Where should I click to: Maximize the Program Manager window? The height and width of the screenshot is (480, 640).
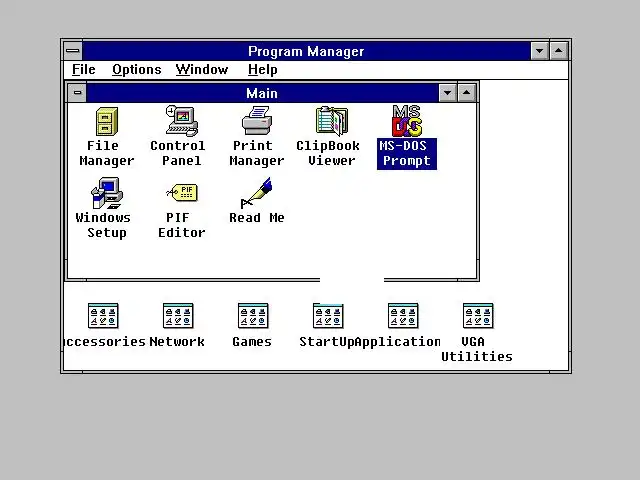tap(559, 51)
